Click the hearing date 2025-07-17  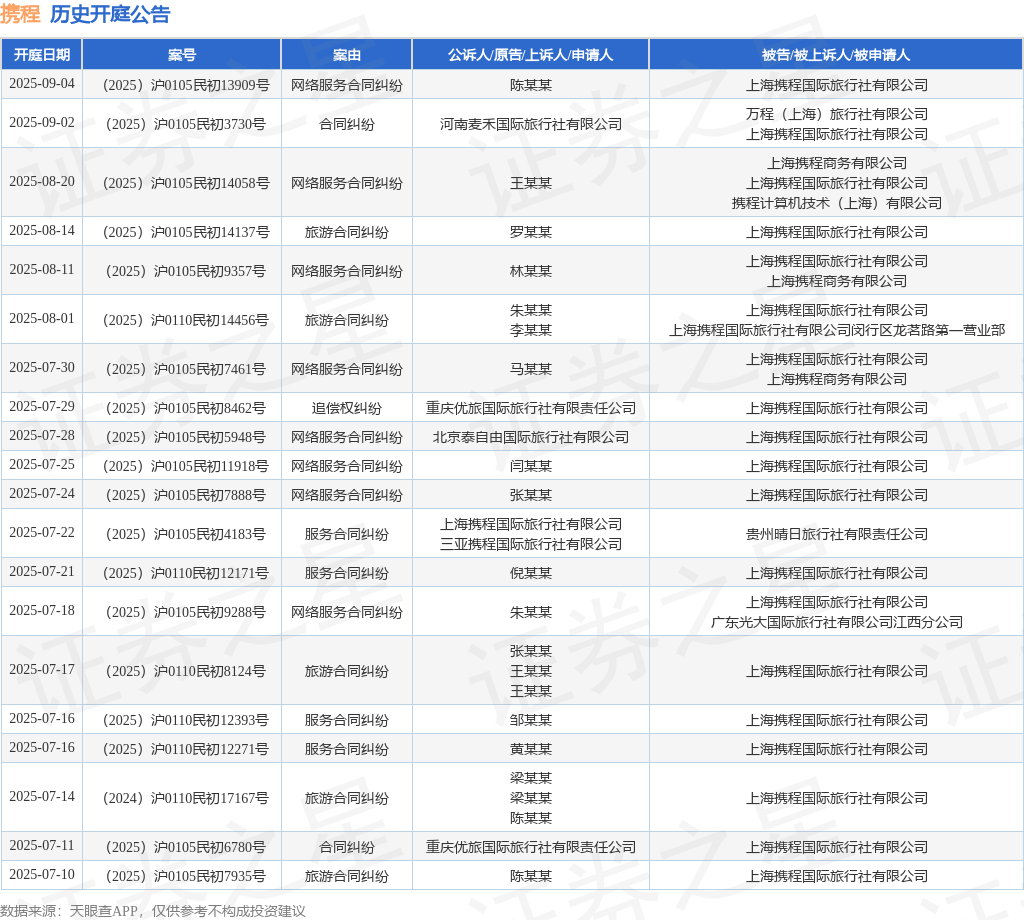click(x=42, y=669)
